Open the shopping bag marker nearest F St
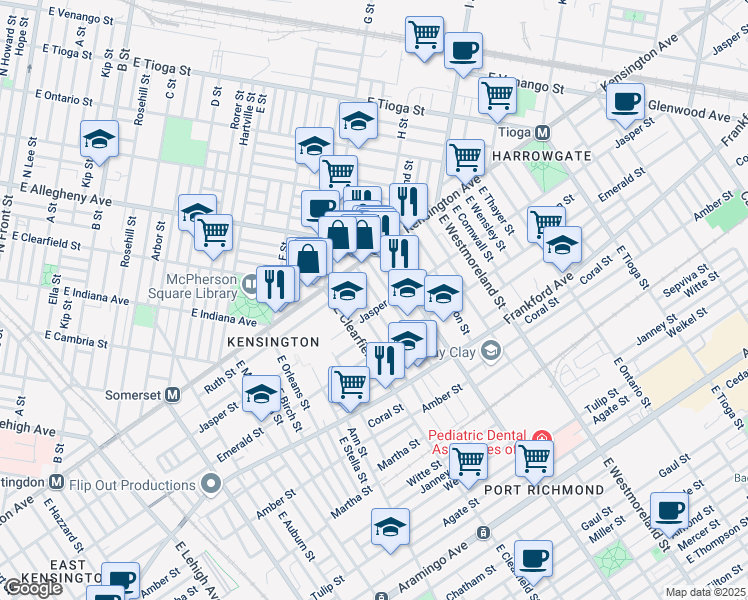The width and height of the screenshot is (748, 600). point(308,259)
